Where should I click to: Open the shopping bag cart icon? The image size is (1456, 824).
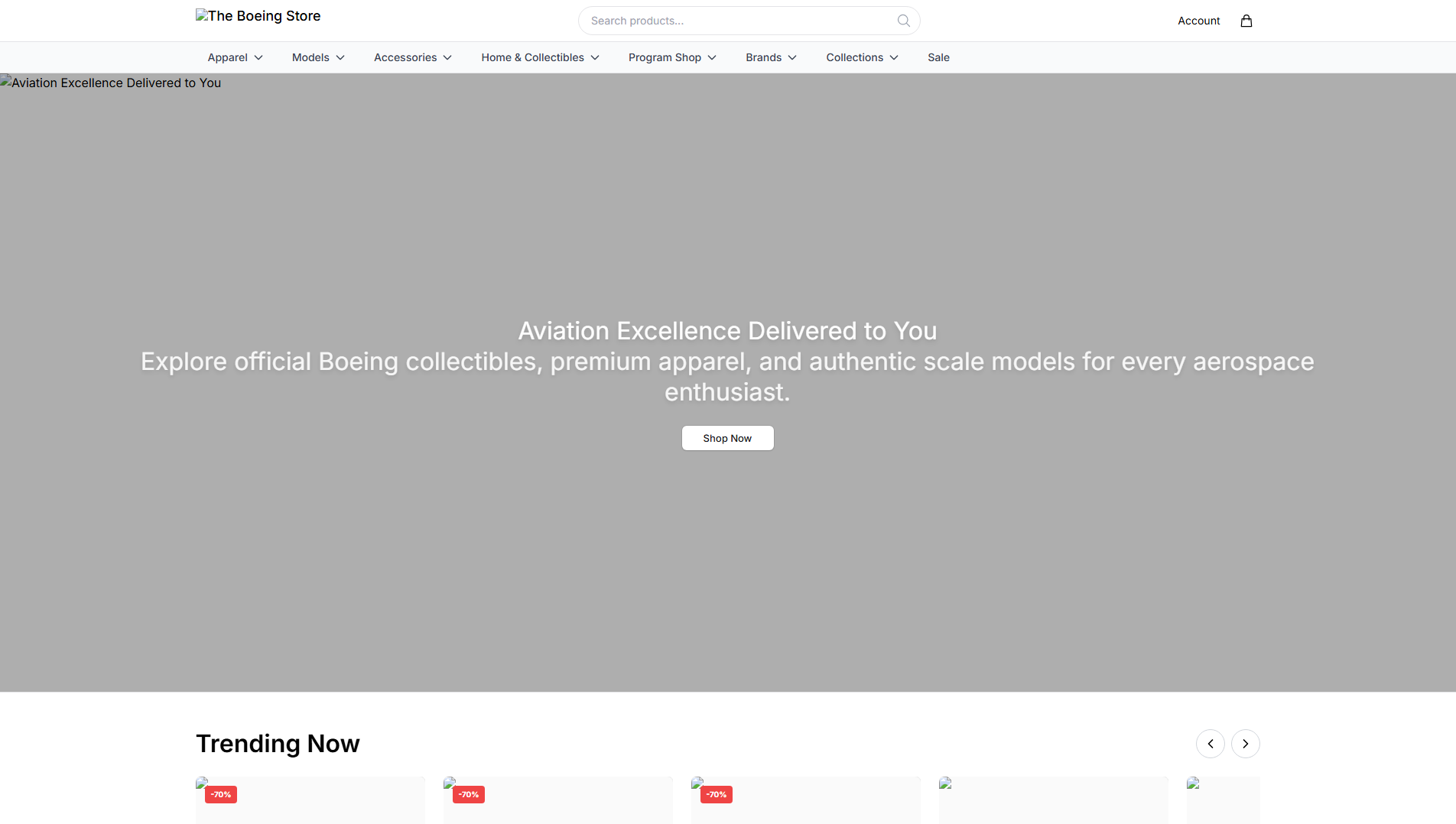coord(1246,21)
